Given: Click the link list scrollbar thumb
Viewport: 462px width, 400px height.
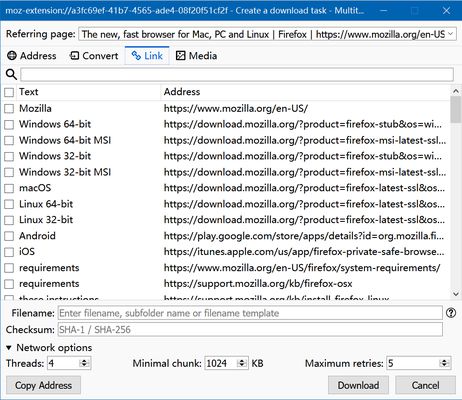Looking at the screenshot, I should (x=456, y=110).
